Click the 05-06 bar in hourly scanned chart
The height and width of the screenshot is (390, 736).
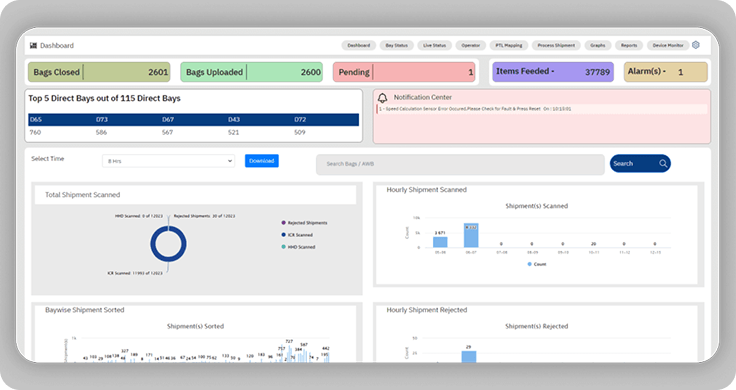pyautogui.click(x=440, y=242)
